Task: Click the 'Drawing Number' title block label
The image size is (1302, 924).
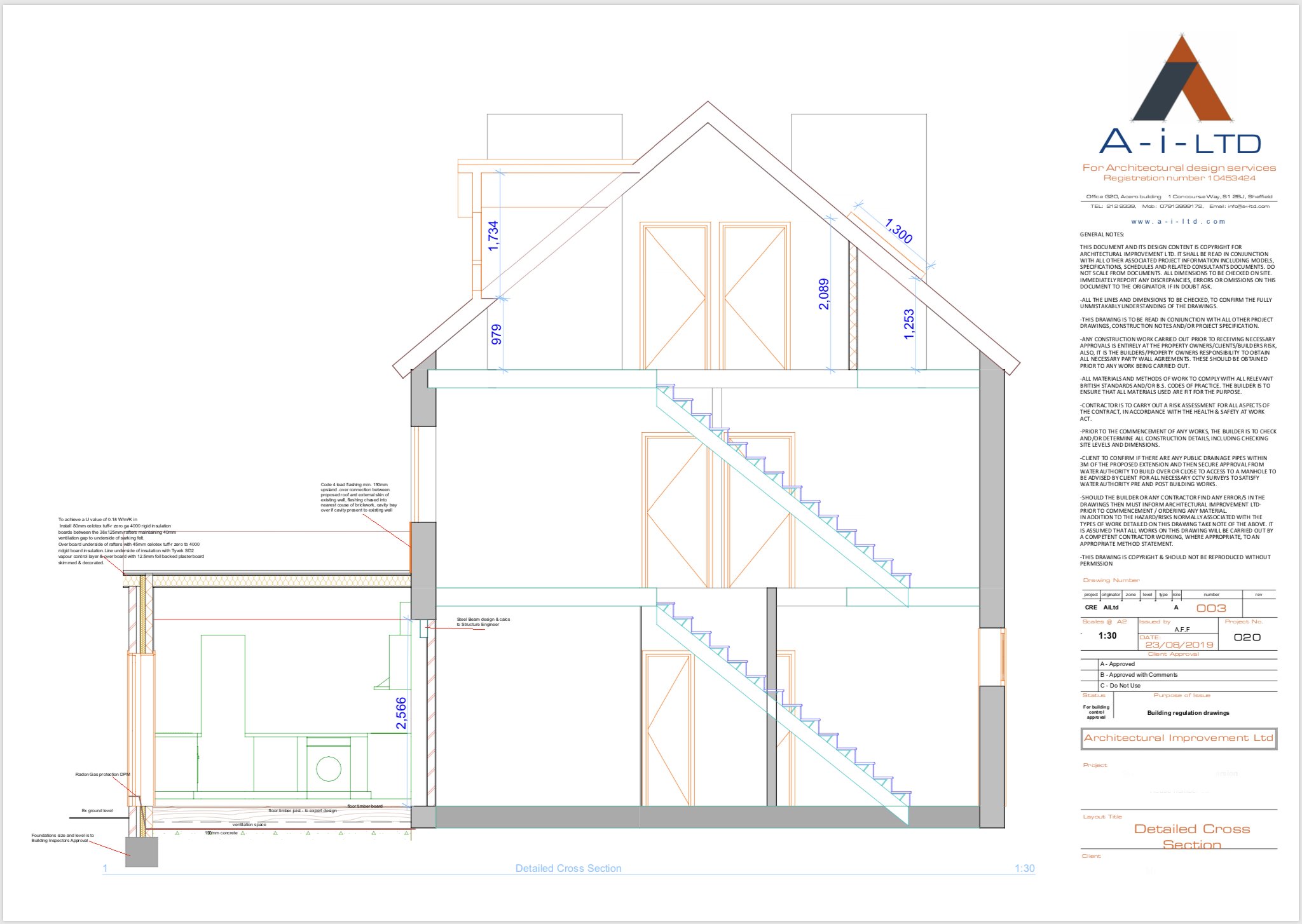Action: pos(1111,580)
